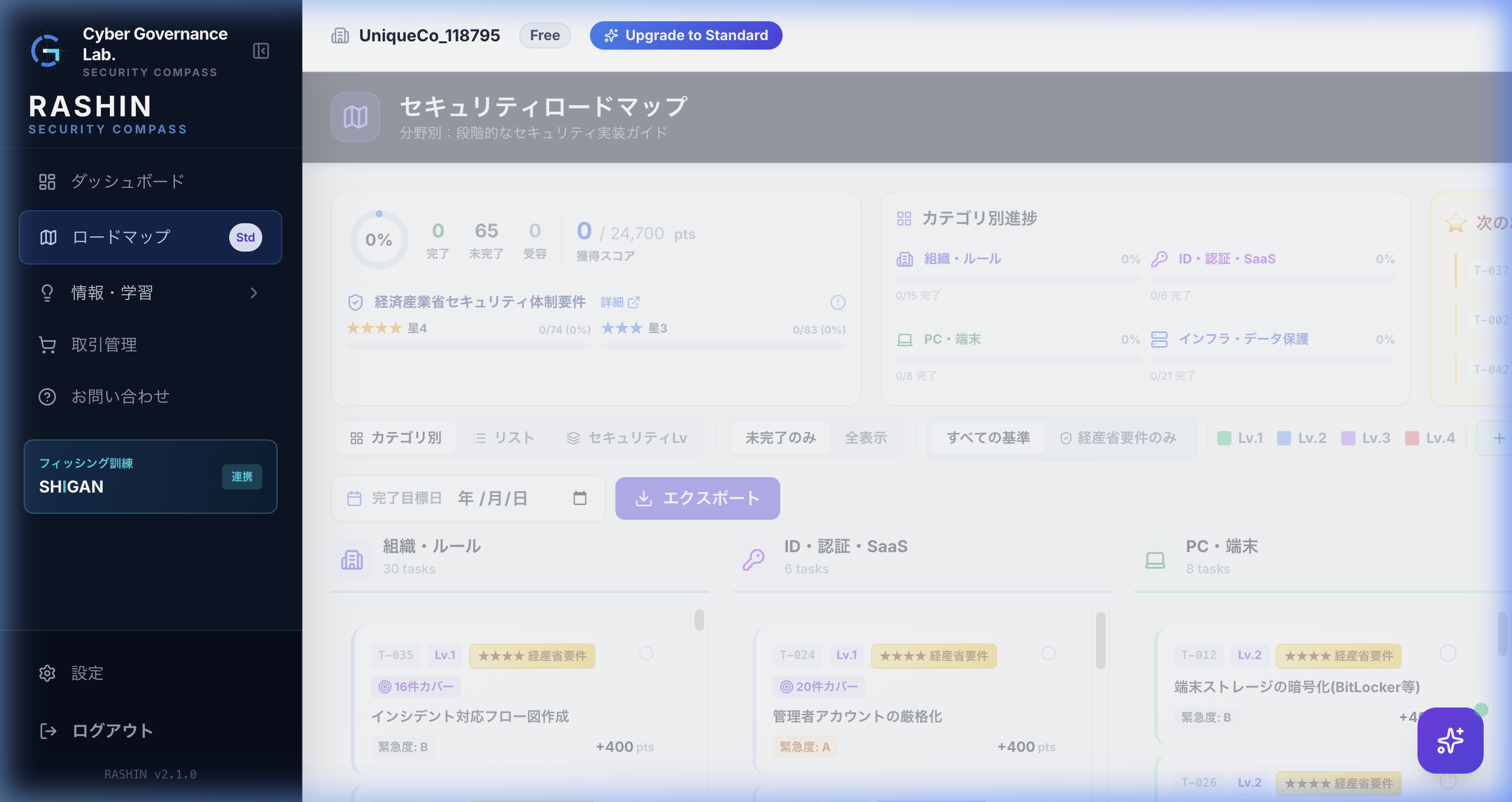Open the 詳細 external link

(620, 302)
